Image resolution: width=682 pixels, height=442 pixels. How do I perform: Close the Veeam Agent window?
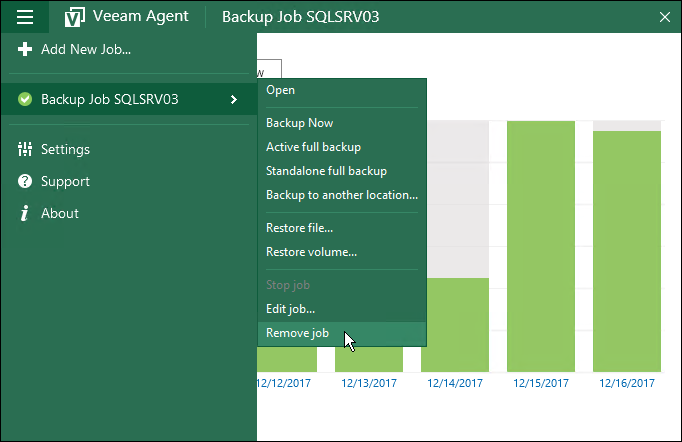[665, 17]
